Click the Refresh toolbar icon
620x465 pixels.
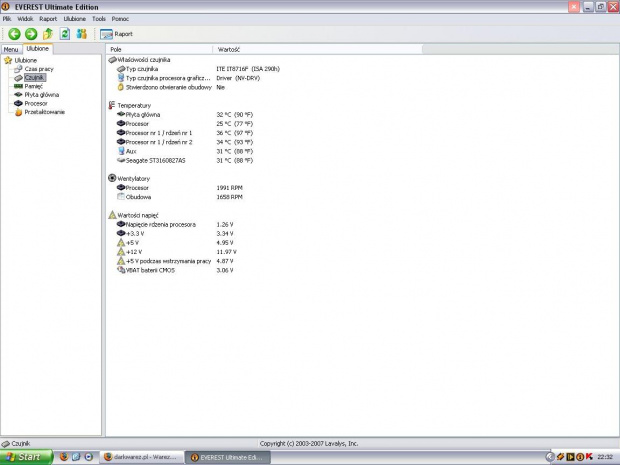click(x=64, y=34)
